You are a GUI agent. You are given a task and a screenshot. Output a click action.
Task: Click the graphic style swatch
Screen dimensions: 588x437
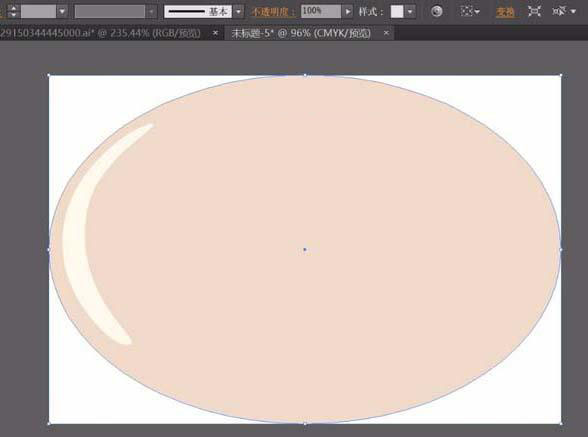[x=397, y=12]
